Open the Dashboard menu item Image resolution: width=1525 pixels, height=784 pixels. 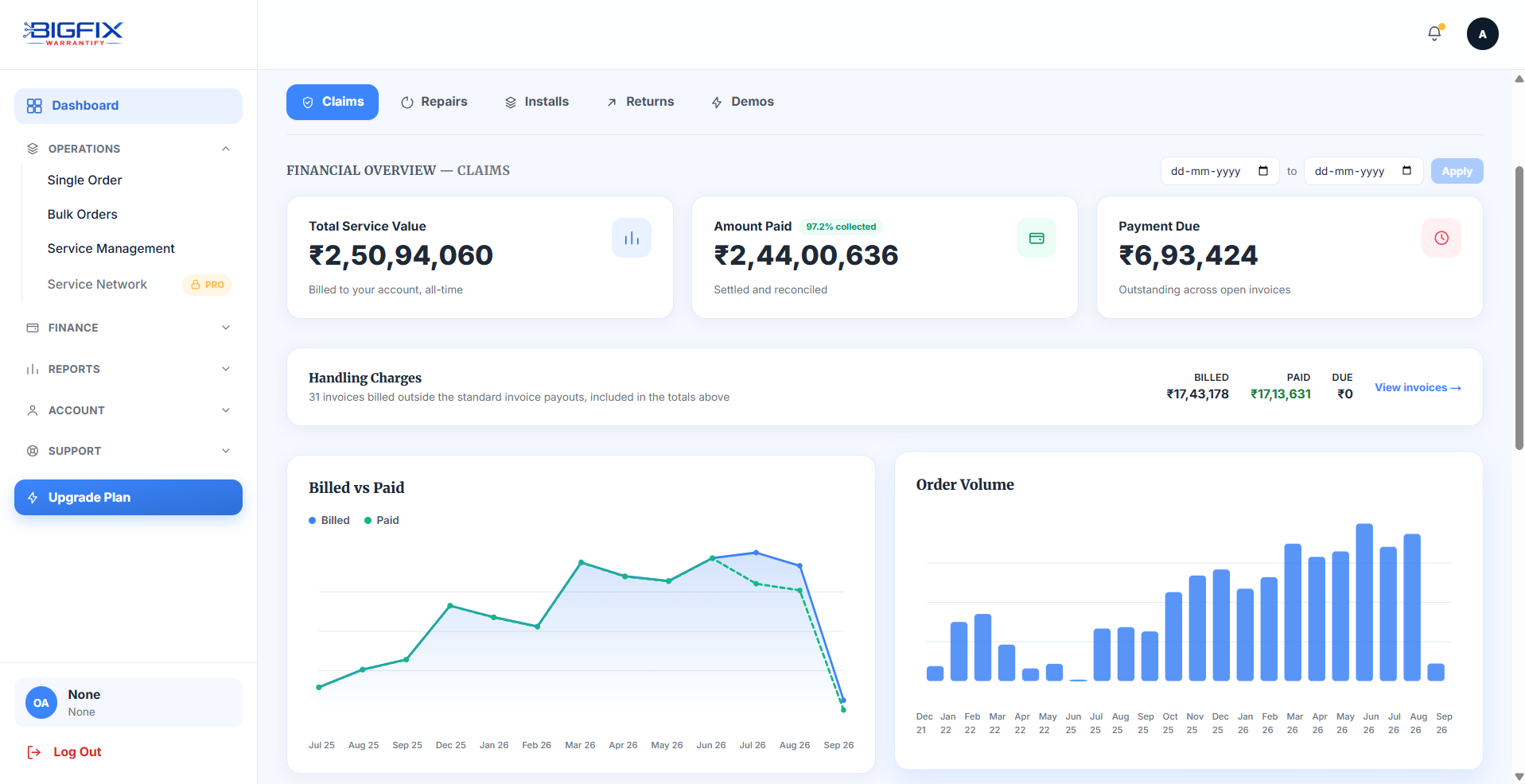coord(128,106)
